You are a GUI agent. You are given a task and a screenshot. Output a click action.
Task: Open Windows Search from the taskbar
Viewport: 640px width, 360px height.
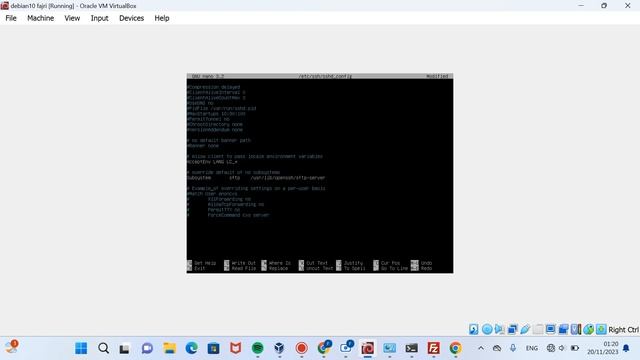click(103, 348)
